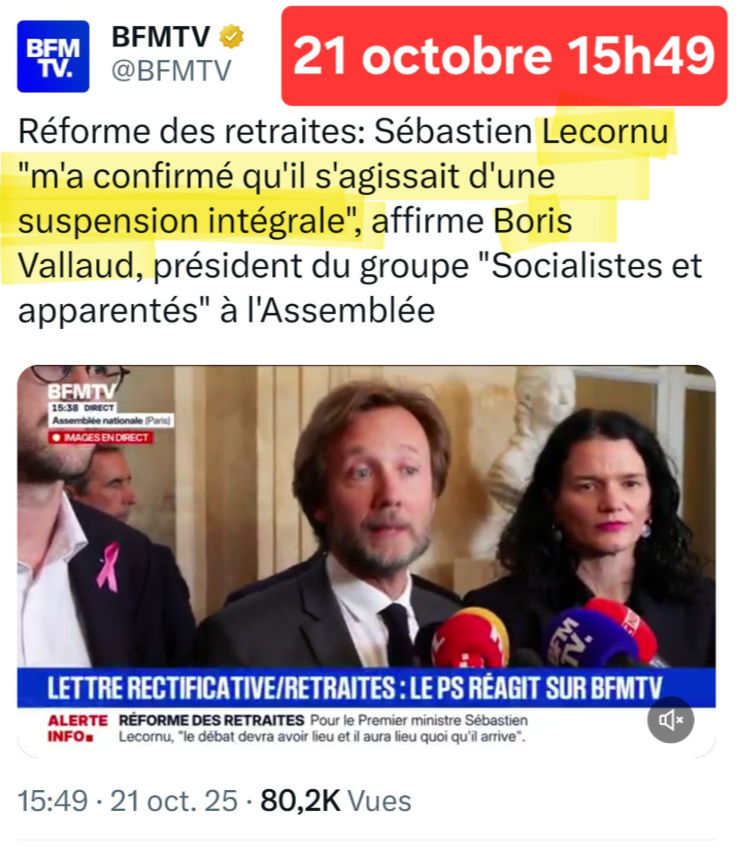Click the red '21 octobre 15h49' label

coord(504,56)
